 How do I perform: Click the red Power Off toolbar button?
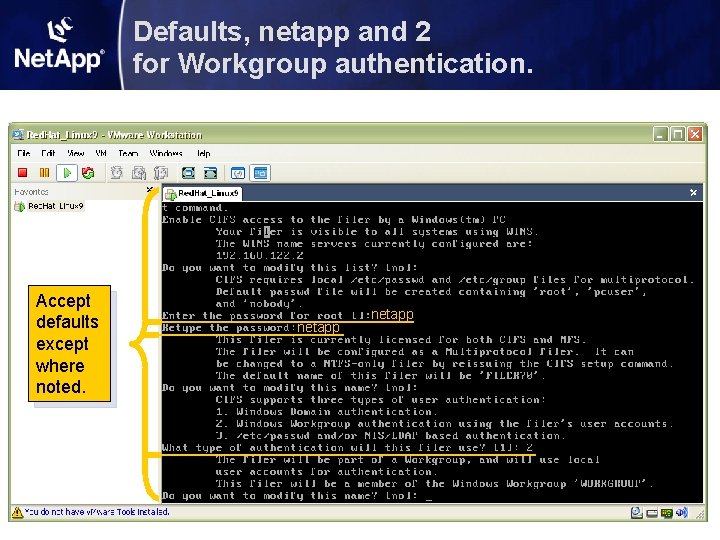22,173
